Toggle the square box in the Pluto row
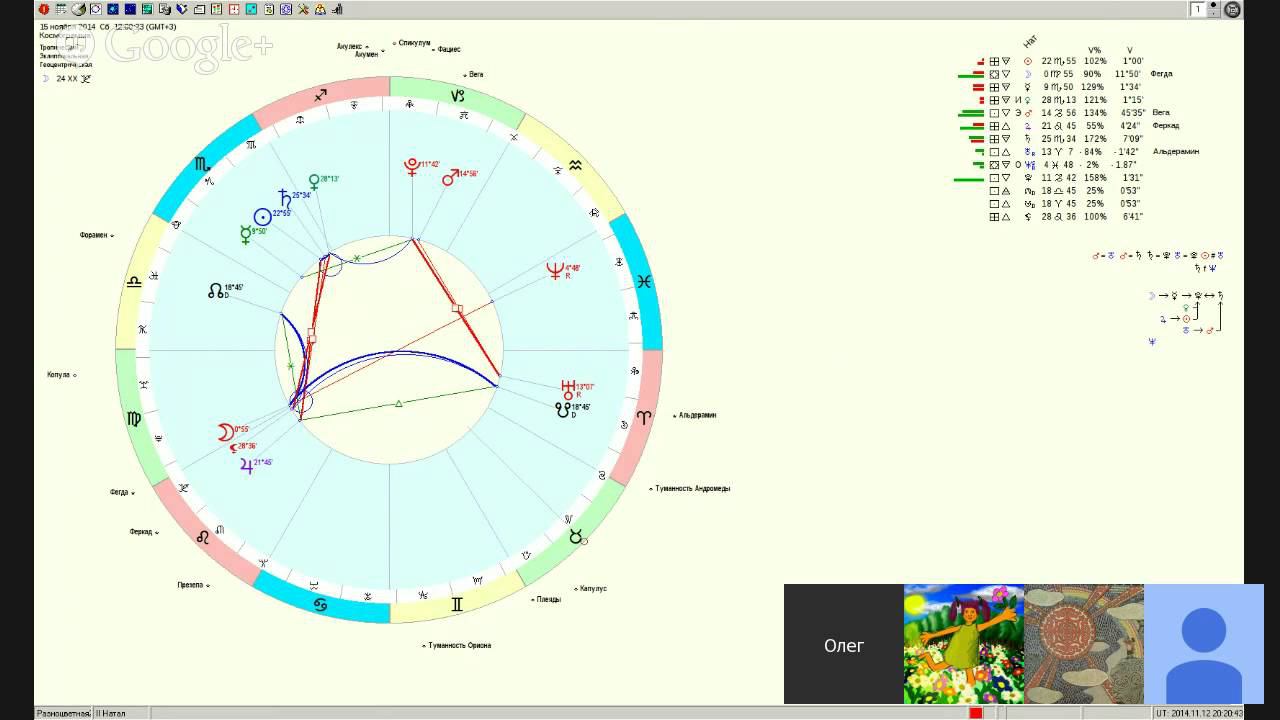This screenshot has width=1280, height=720. click(994, 178)
